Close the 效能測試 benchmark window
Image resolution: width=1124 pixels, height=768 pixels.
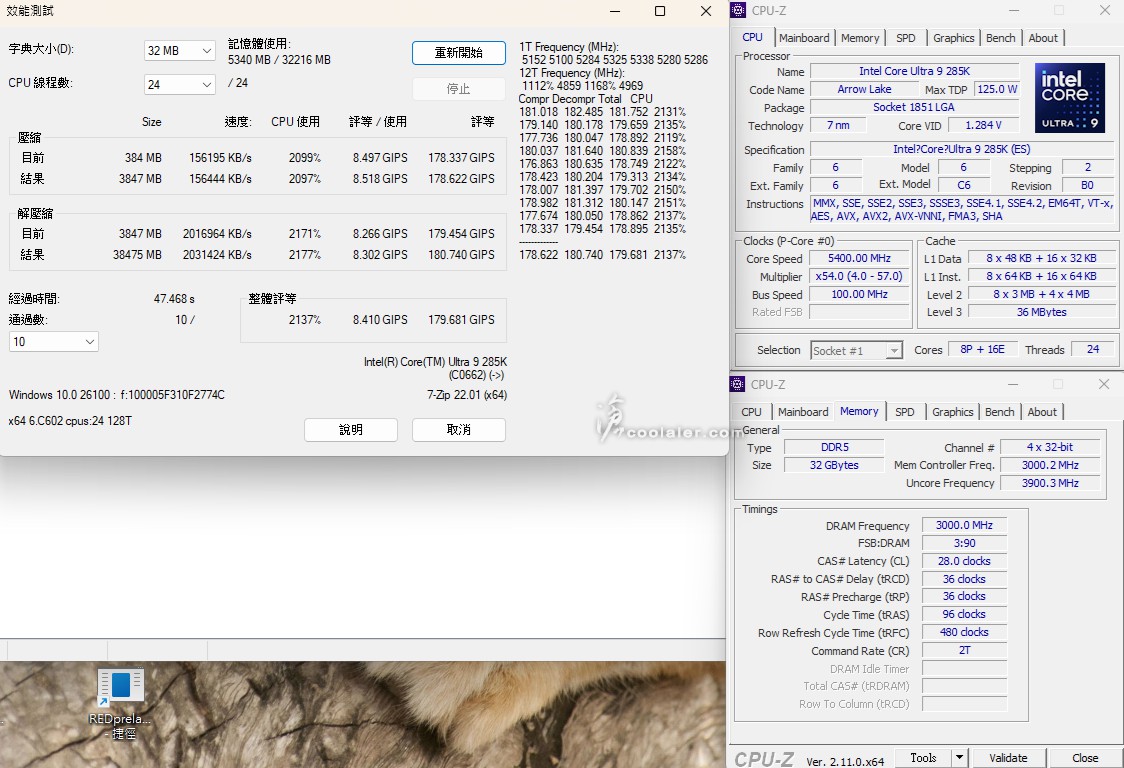(x=706, y=11)
